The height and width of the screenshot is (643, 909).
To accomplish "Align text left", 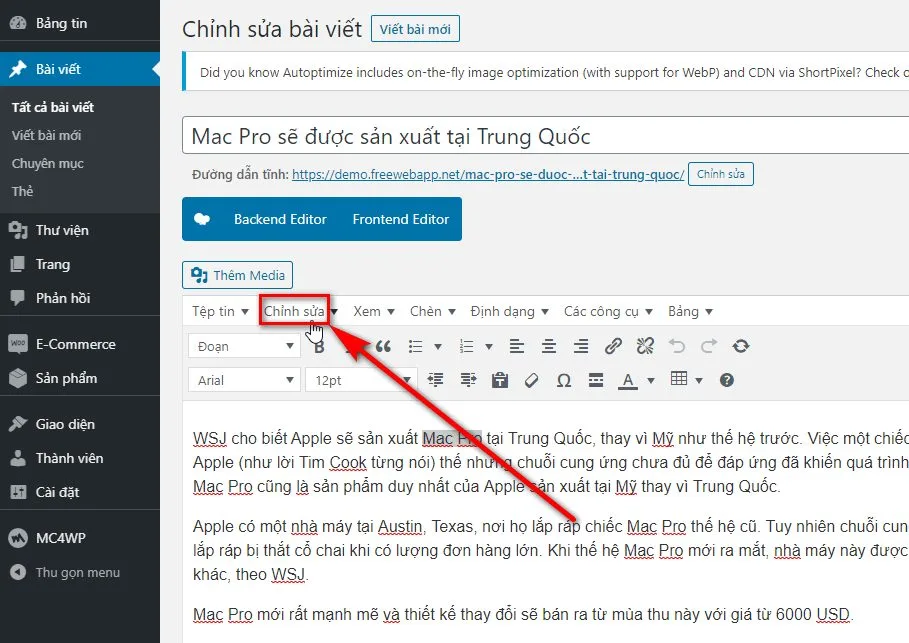I will pos(517,347).
